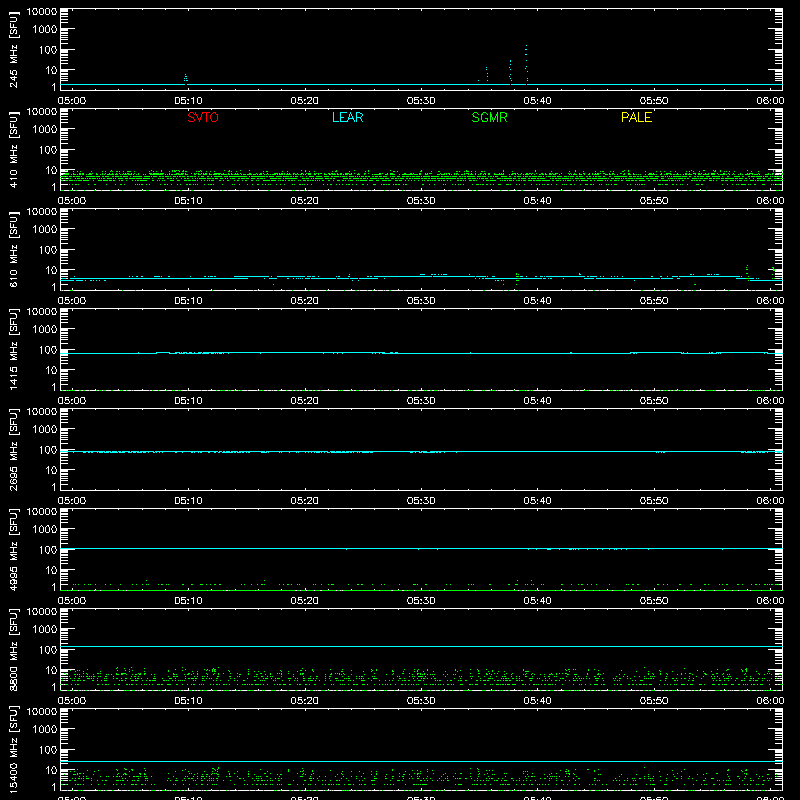This screenshot has height=800, width=800.
Task: Select the 8800 MHz [SFU] axis label
Action: click(13, 649)
